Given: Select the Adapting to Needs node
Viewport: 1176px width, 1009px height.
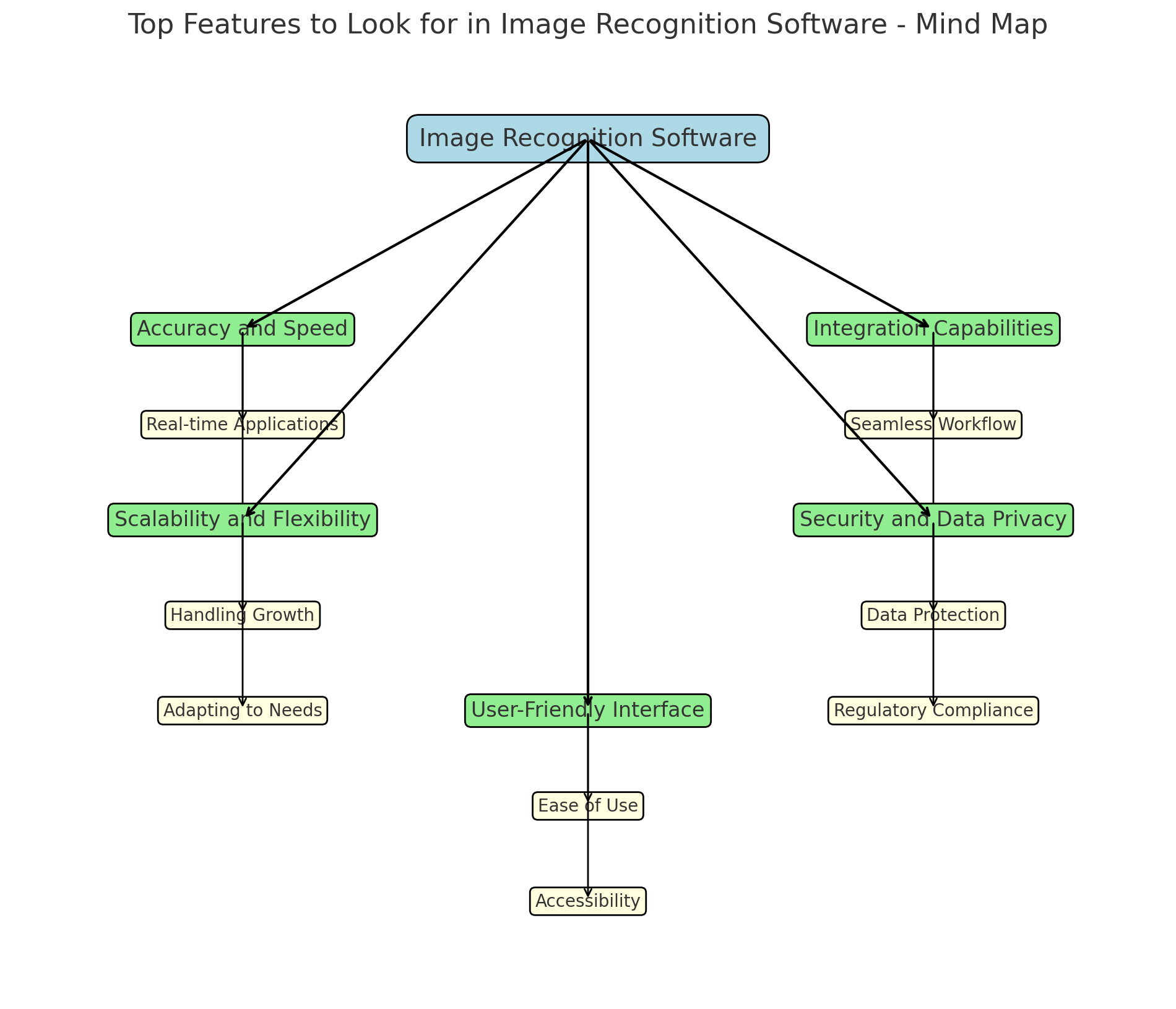Looking at the screenshot, I should (x=243, y=710).
